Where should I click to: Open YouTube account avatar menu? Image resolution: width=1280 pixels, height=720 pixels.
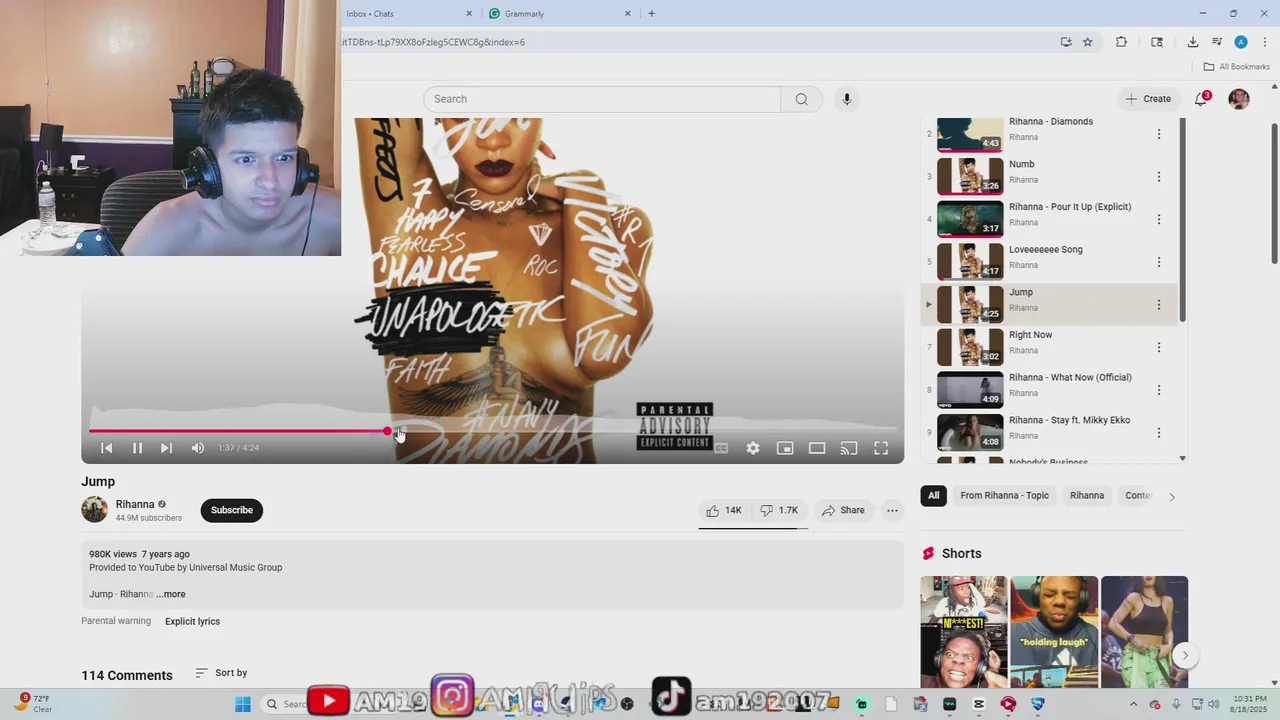coord(1239,99)
